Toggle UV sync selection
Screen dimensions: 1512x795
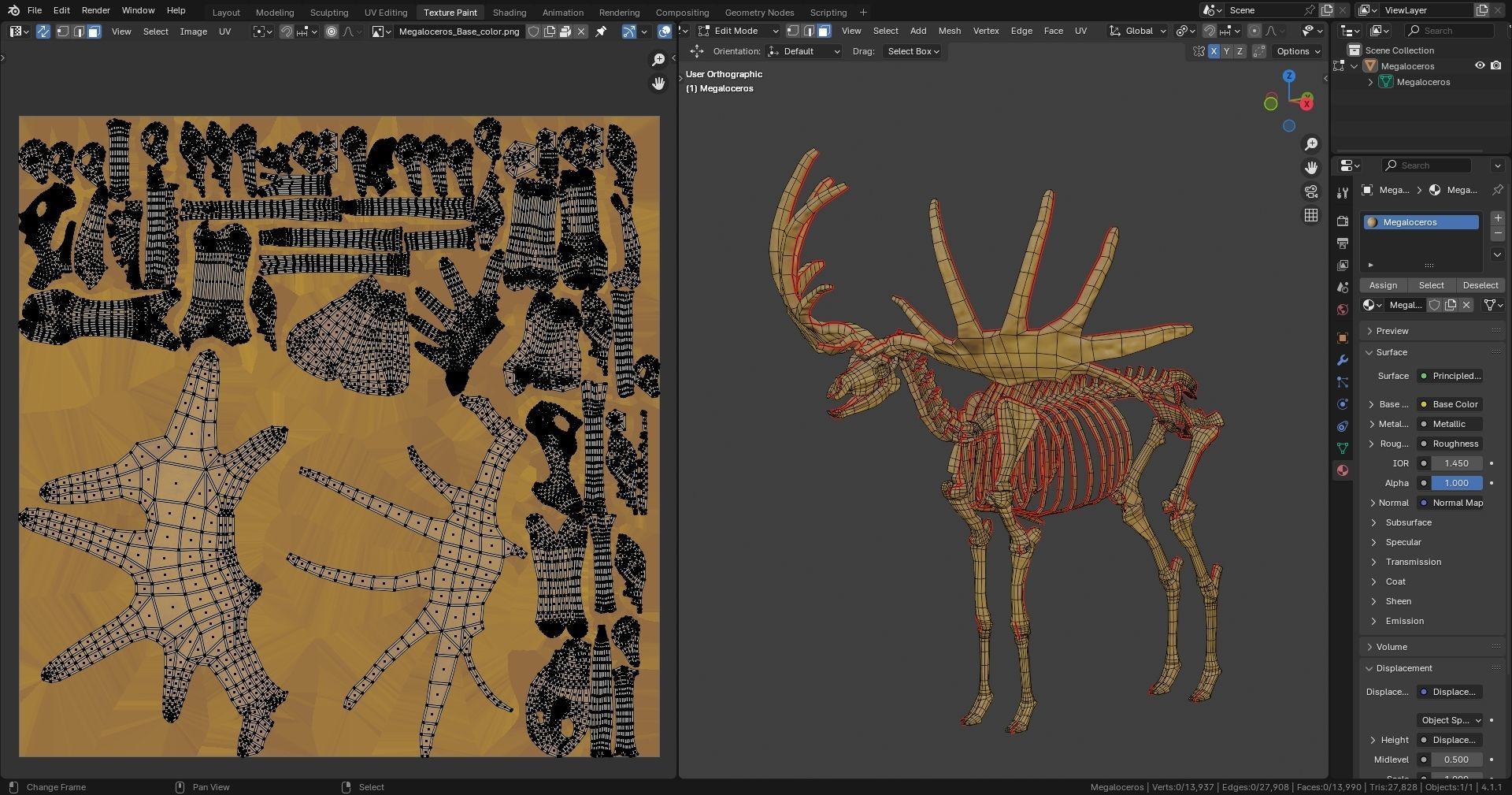[x=43, y=32]
